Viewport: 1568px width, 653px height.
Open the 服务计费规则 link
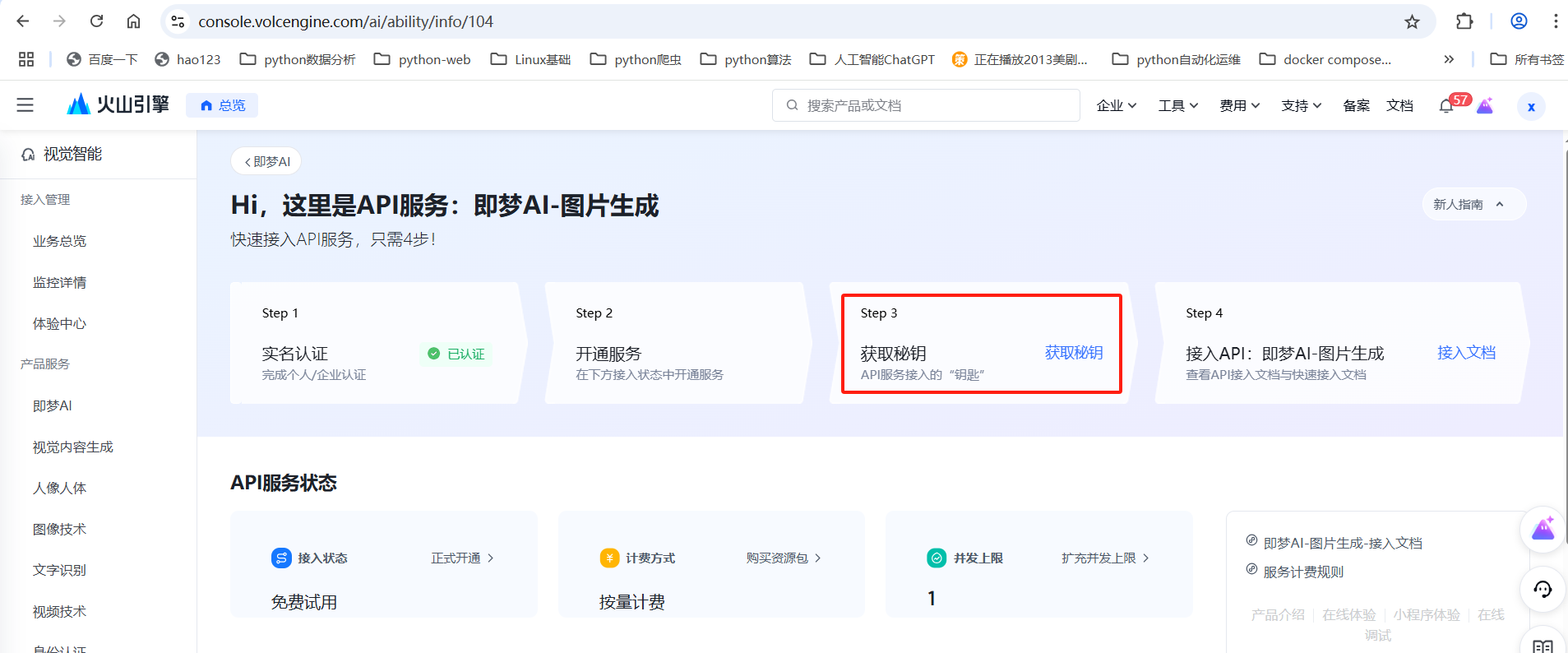(1303, 572)
